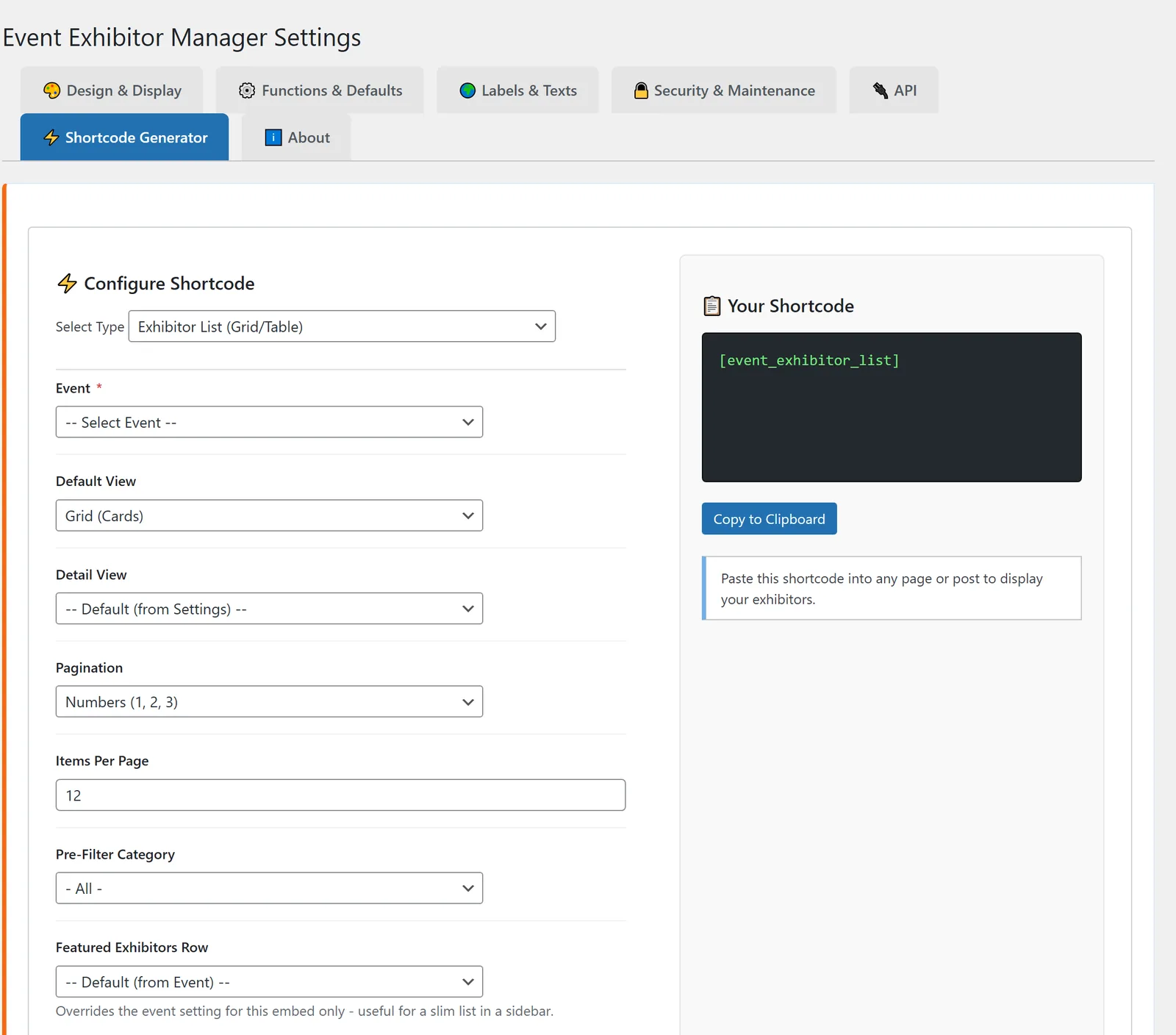Image resolution: width=1176 pixels, height=1035 pixels.
Task: Click the lock icon on Security & Maintenance
Action: [x=641, y=90]
